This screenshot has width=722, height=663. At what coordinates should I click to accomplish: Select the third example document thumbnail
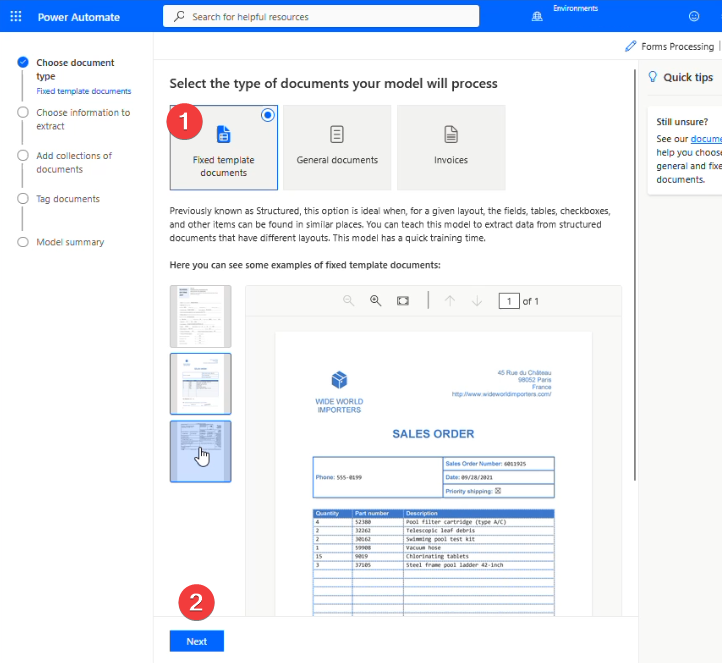coord(200,452)
